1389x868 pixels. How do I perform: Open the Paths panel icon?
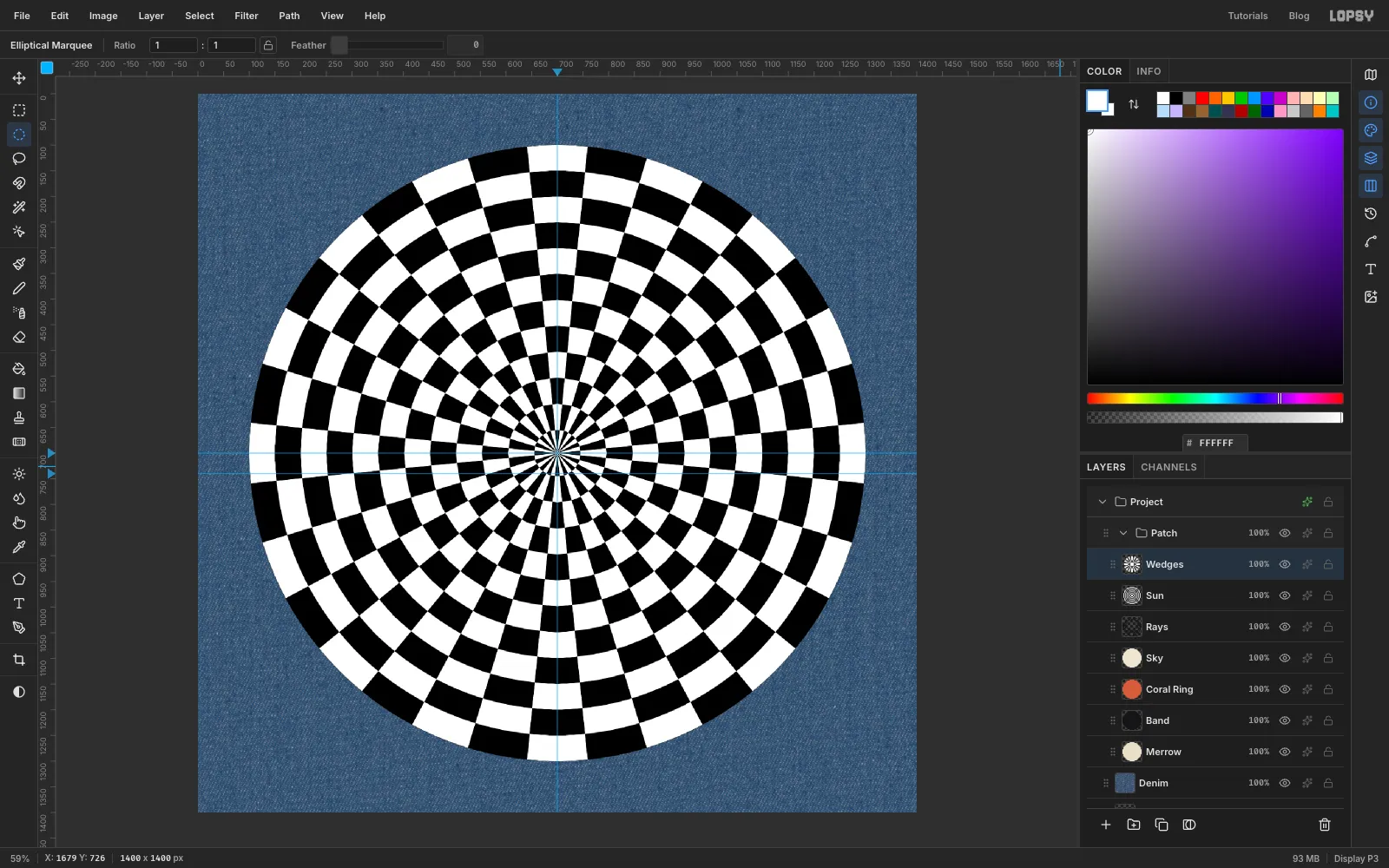tap(1371, 241)
